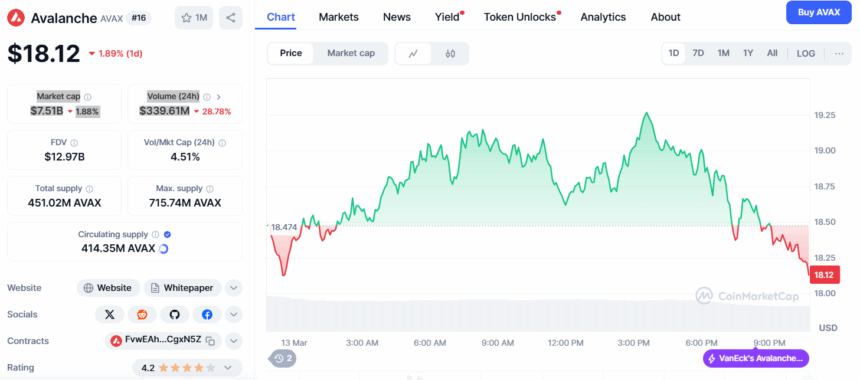The image size is (860, 380).
Task: Click the verified circulating supply badge
Action: (168, 234)
